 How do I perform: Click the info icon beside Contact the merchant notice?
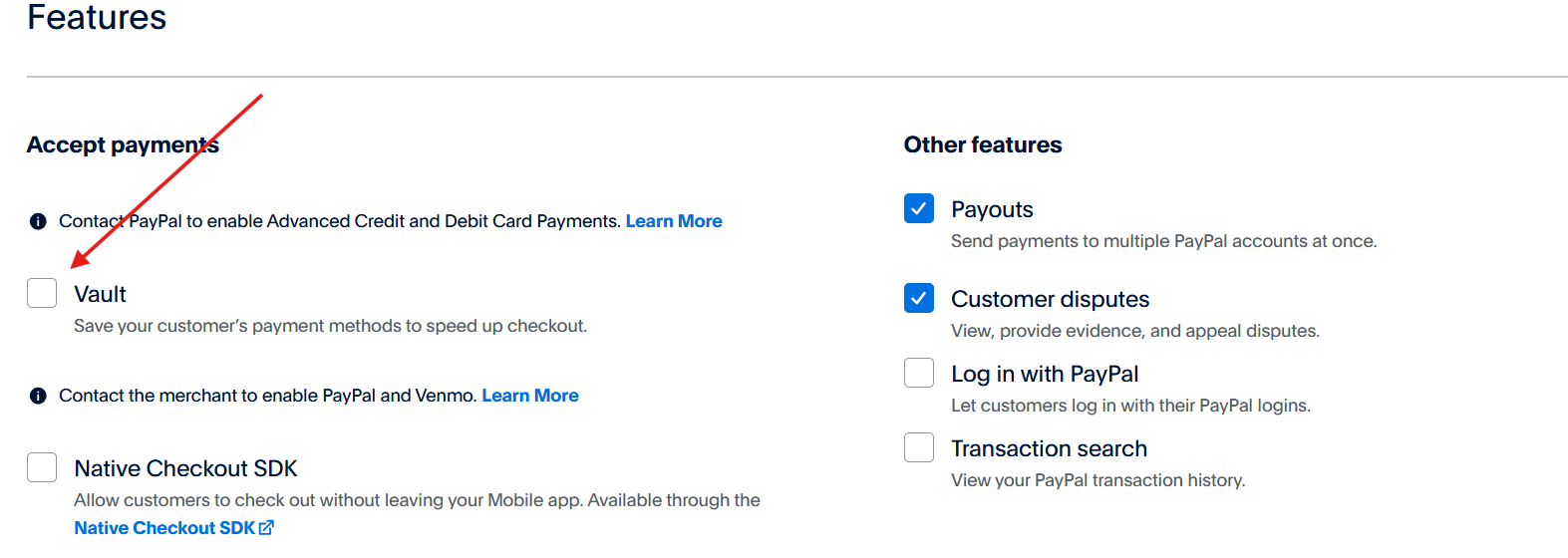click(38, 396)
